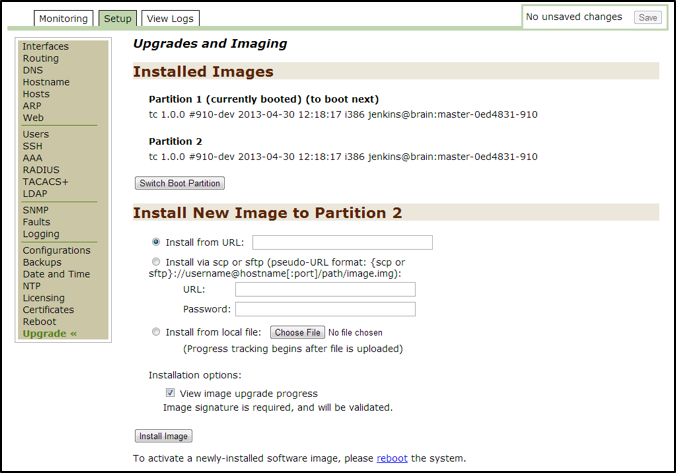676x473 pixels.
Task: Select the Install from URL radio button
Action: coord(155,242)
